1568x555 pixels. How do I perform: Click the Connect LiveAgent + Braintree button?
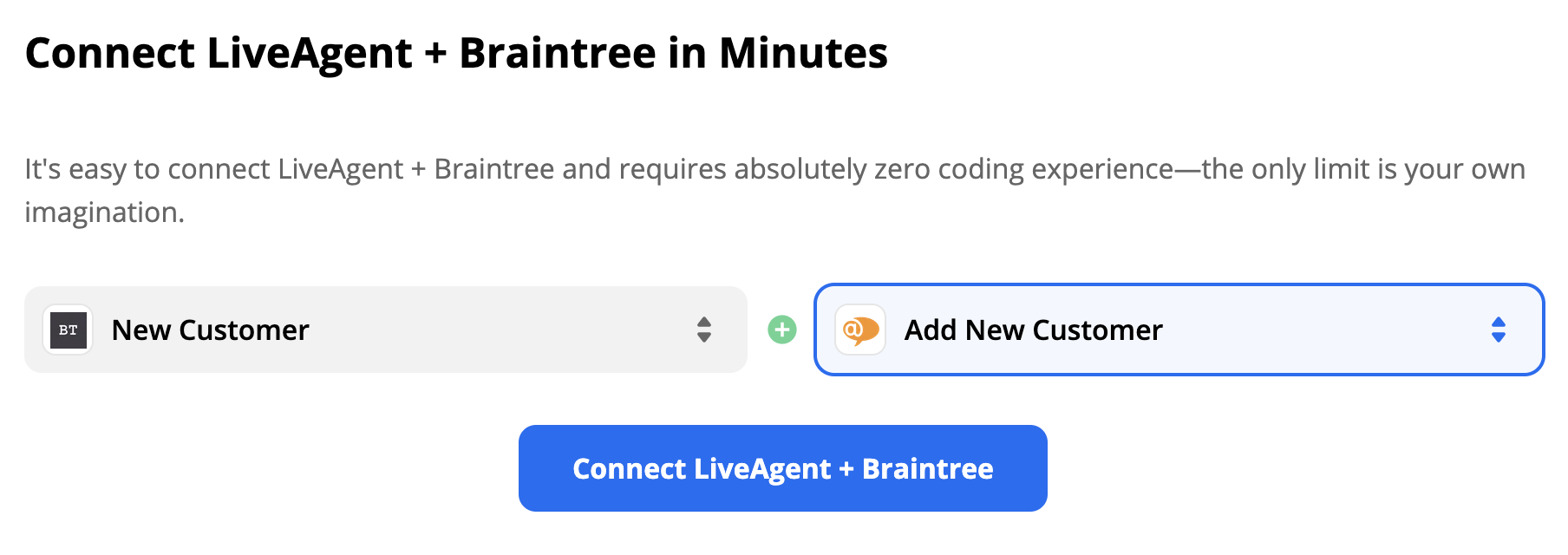click(x=783, y=468)
